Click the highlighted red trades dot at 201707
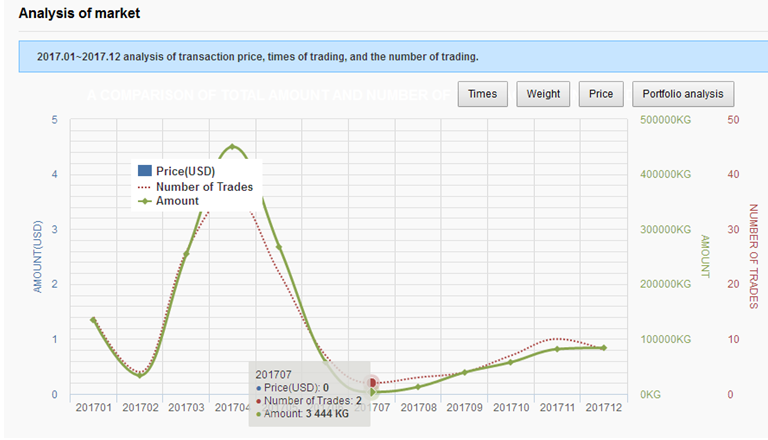The width and height of the screenshot is (768, 440). pyautogui.click(x=372, y=383)
